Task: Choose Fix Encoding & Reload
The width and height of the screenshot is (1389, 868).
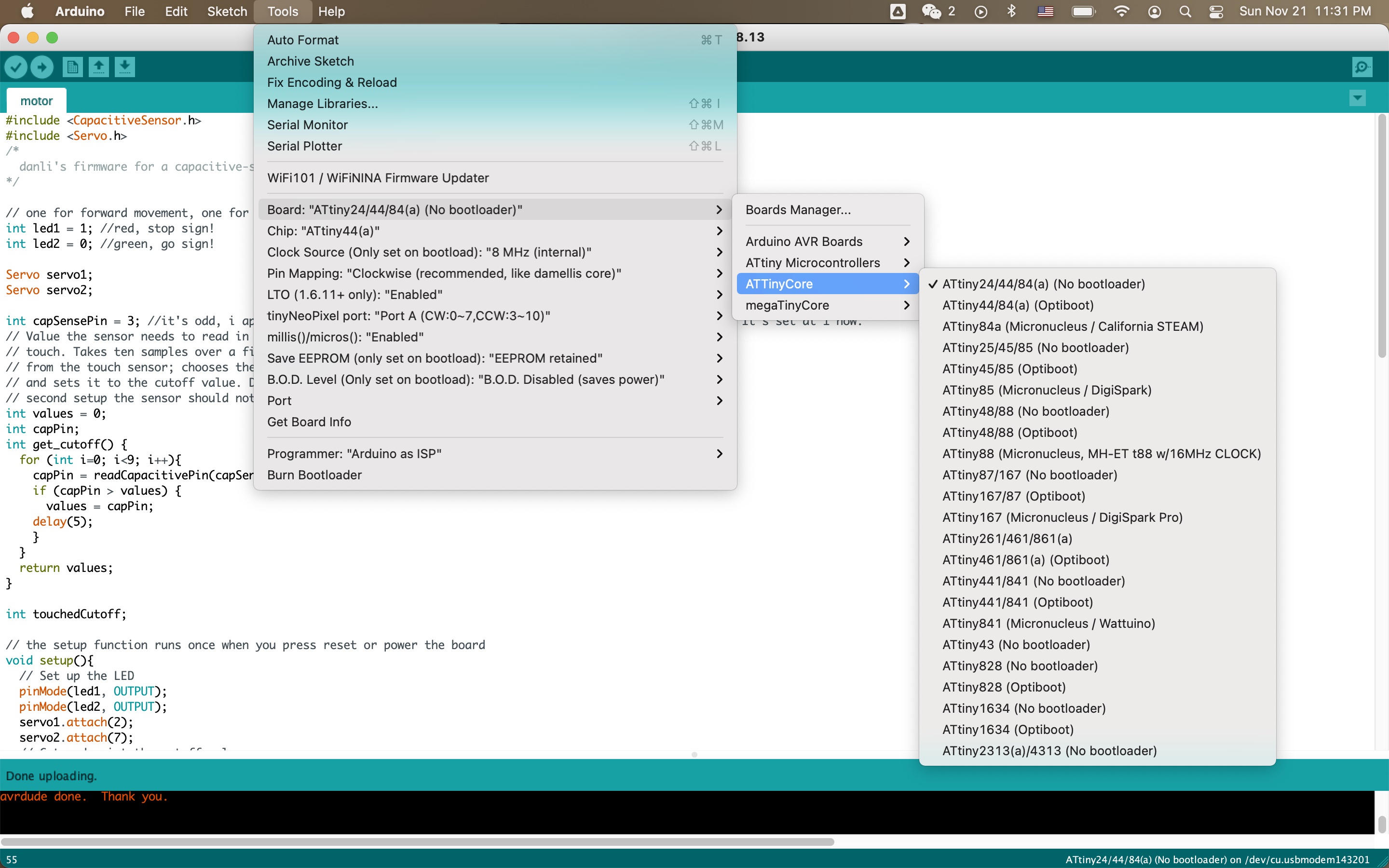Action: coord(495,82)
